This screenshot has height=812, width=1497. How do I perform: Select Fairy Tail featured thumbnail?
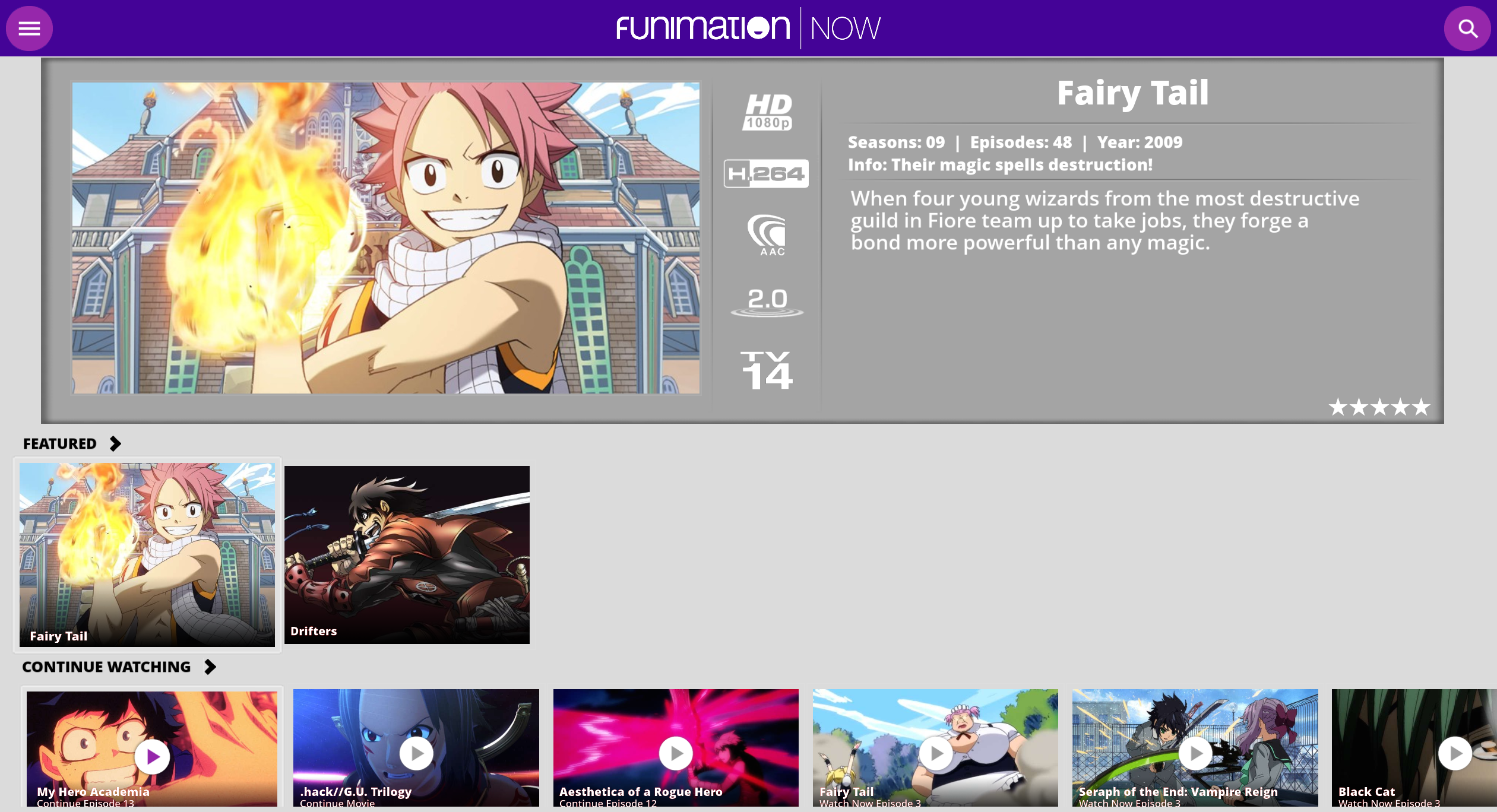[x=147, y=554]
